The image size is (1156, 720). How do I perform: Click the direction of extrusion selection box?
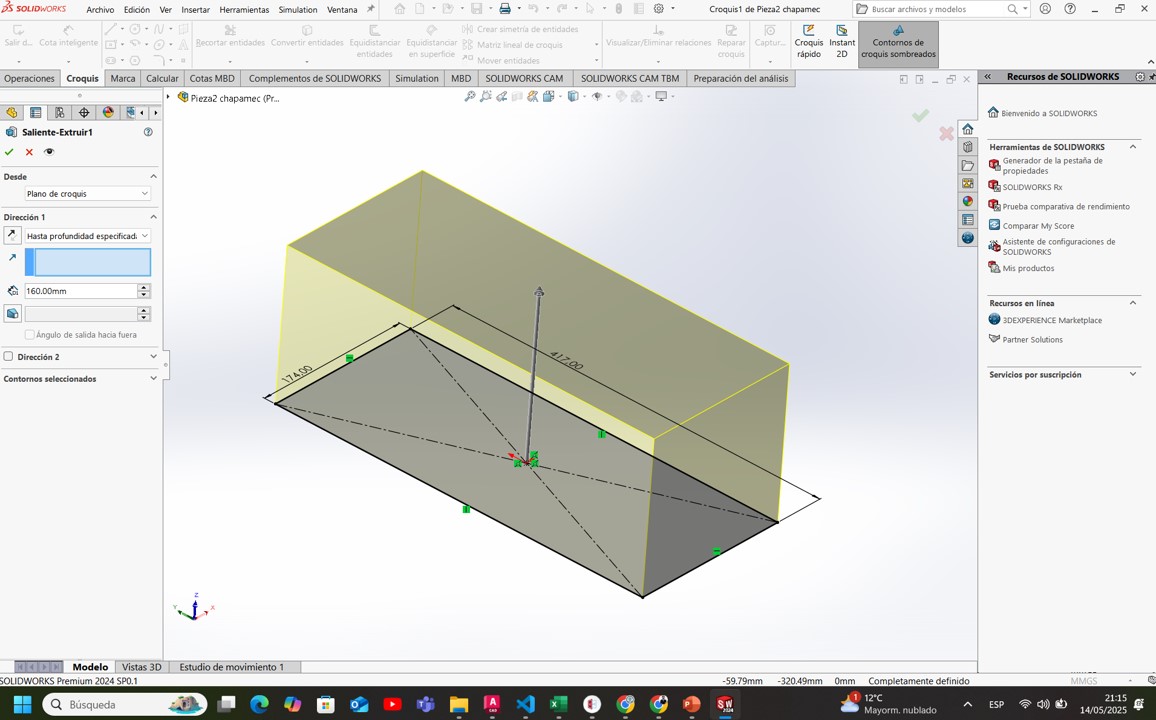click(x=88, y=262)
